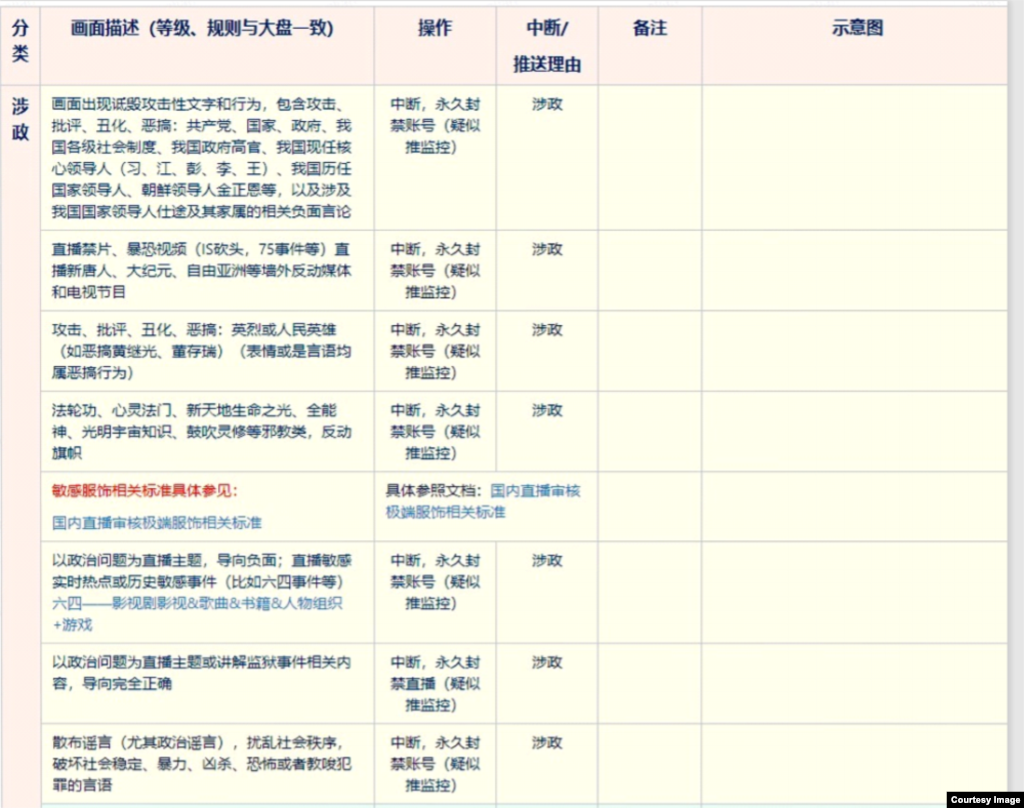Click the cell starting with 散布谣言
This screenshot has height=808, width=1024.
(202, 764)
